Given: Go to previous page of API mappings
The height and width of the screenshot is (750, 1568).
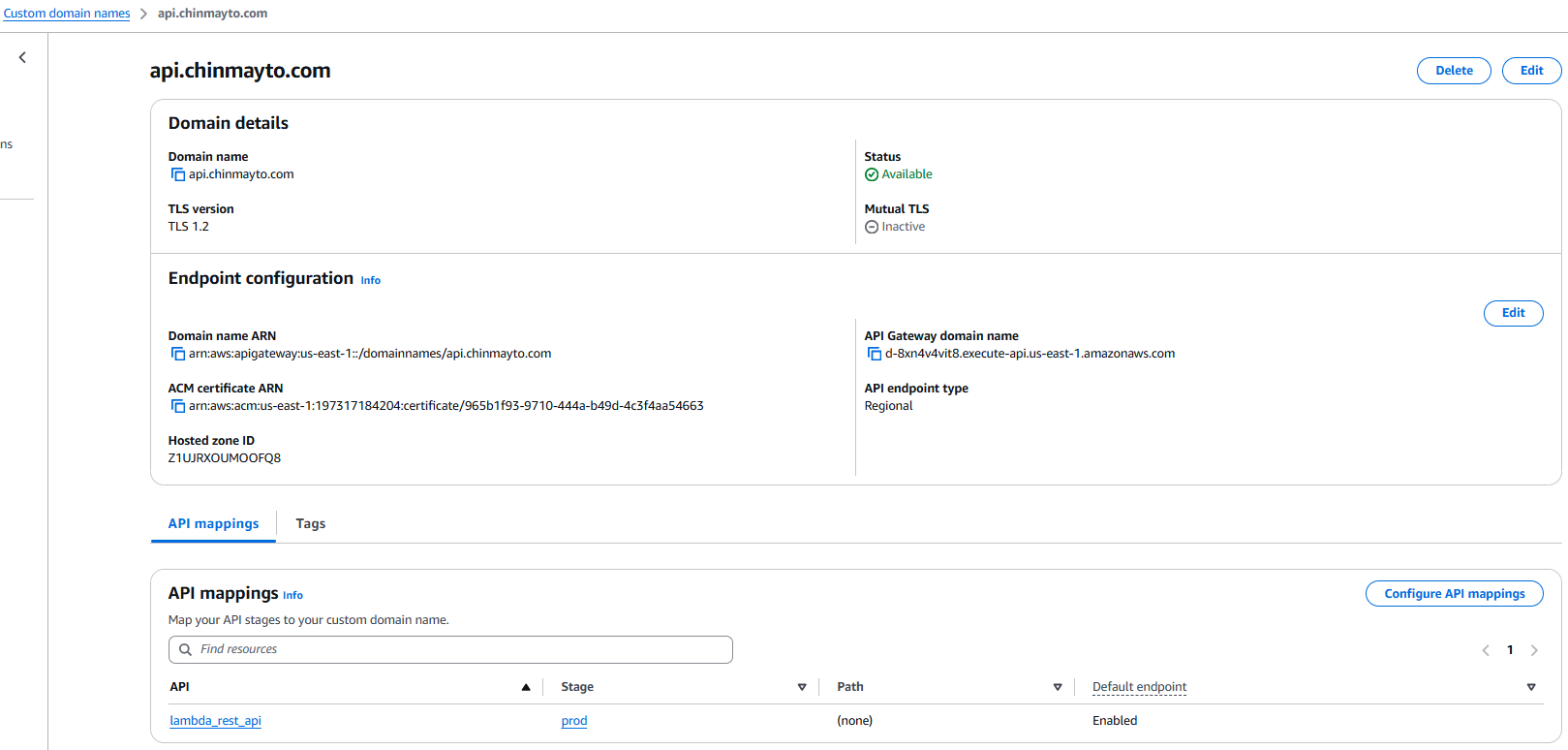Looking at the screenshot, I should coord(1486,650).
